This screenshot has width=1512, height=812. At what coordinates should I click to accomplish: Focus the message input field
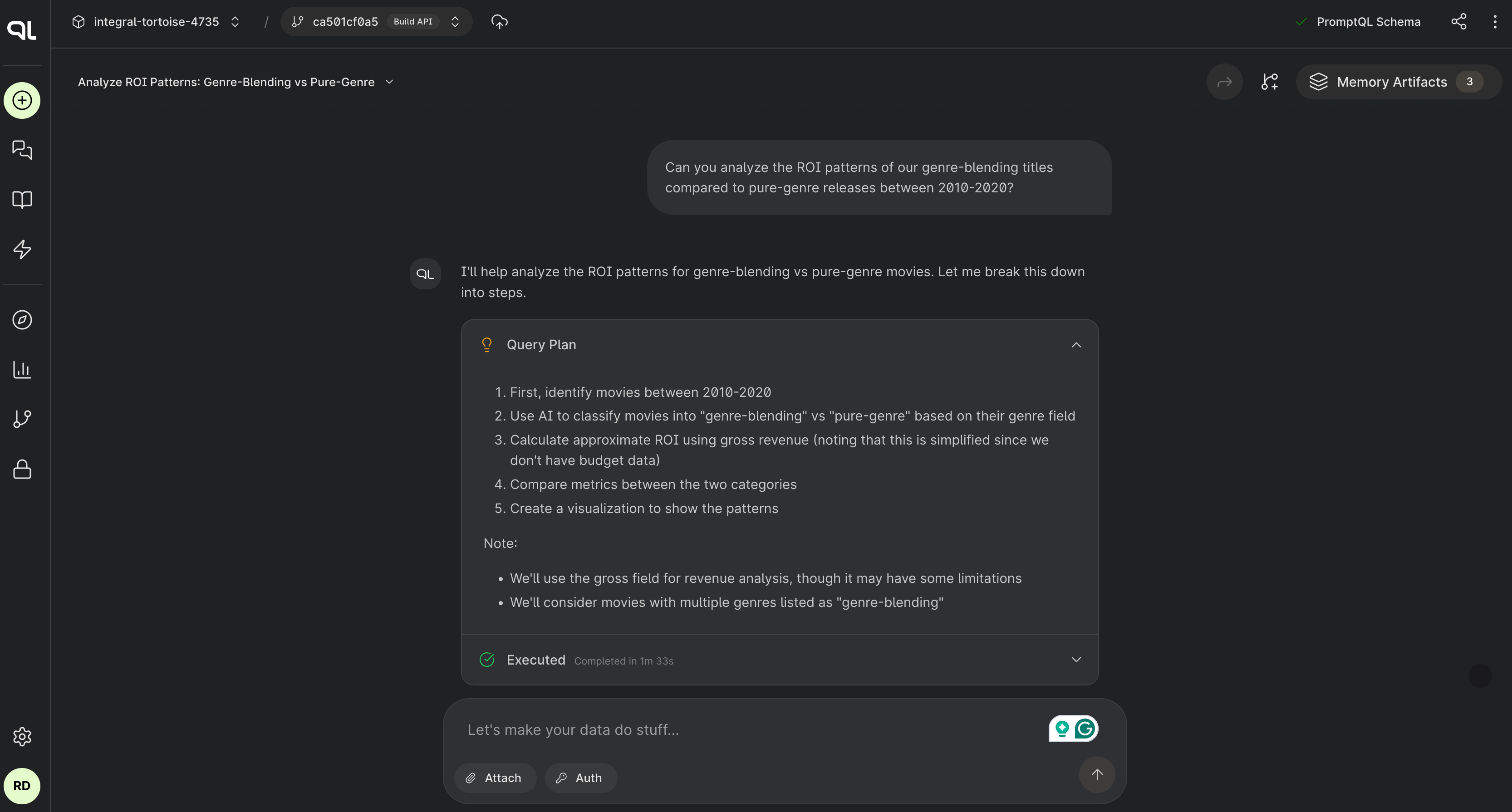[x=751, y=729]
